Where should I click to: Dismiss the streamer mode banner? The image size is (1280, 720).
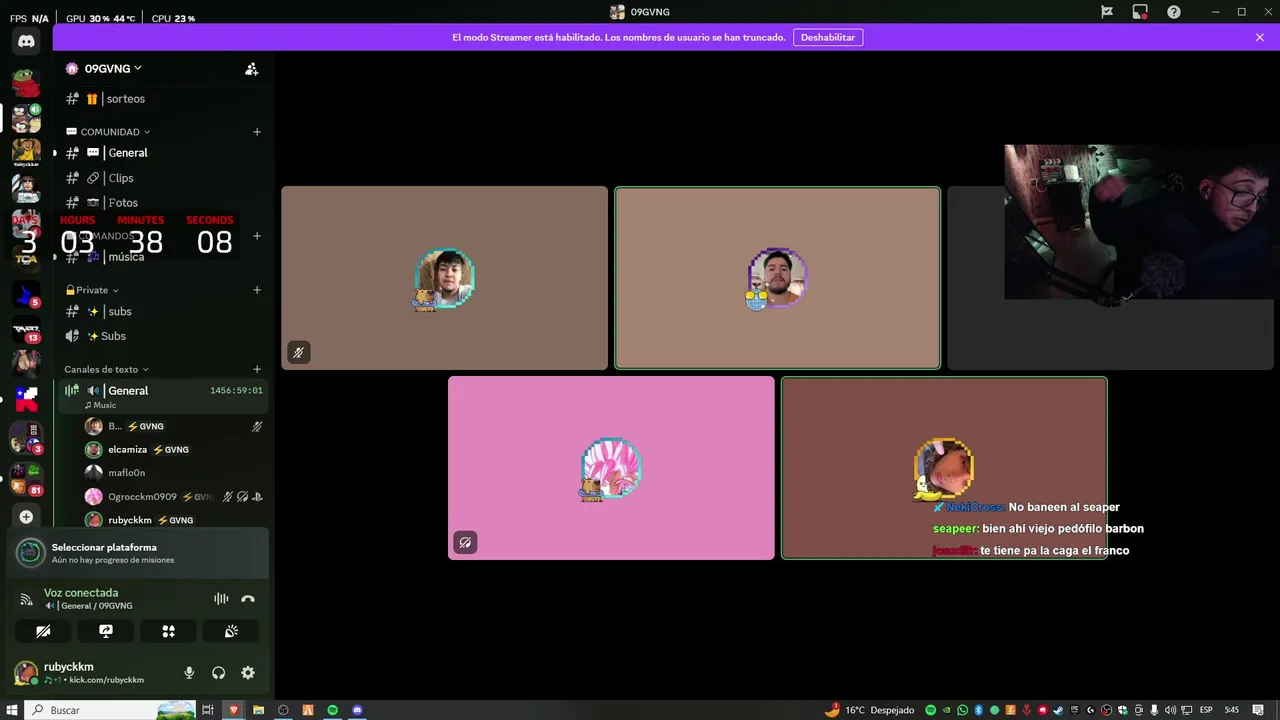click(1260, 37)
